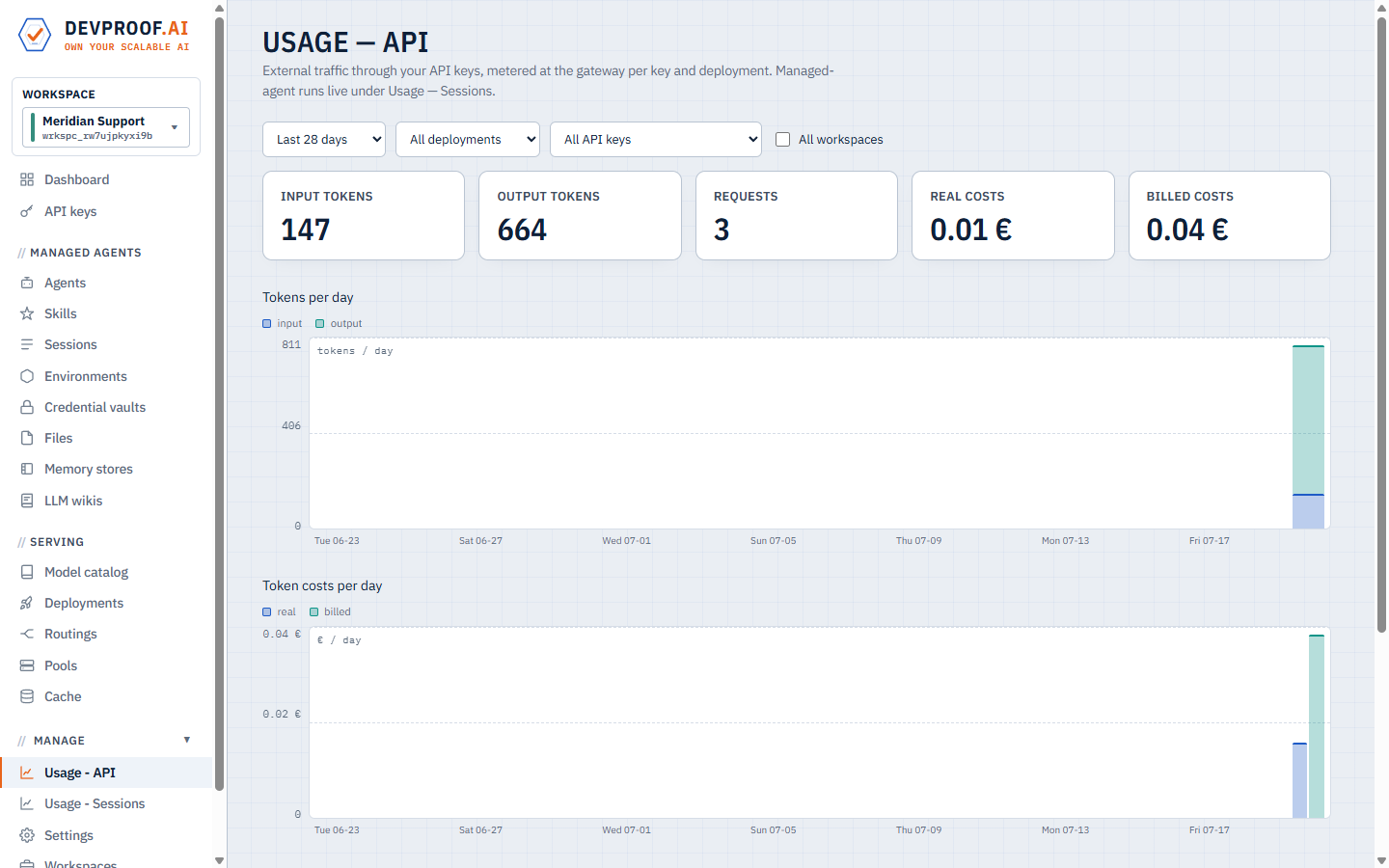Click the Credential vaults lock icon
The height and width of the screenshot is (868, 1389).
(27, 407)
